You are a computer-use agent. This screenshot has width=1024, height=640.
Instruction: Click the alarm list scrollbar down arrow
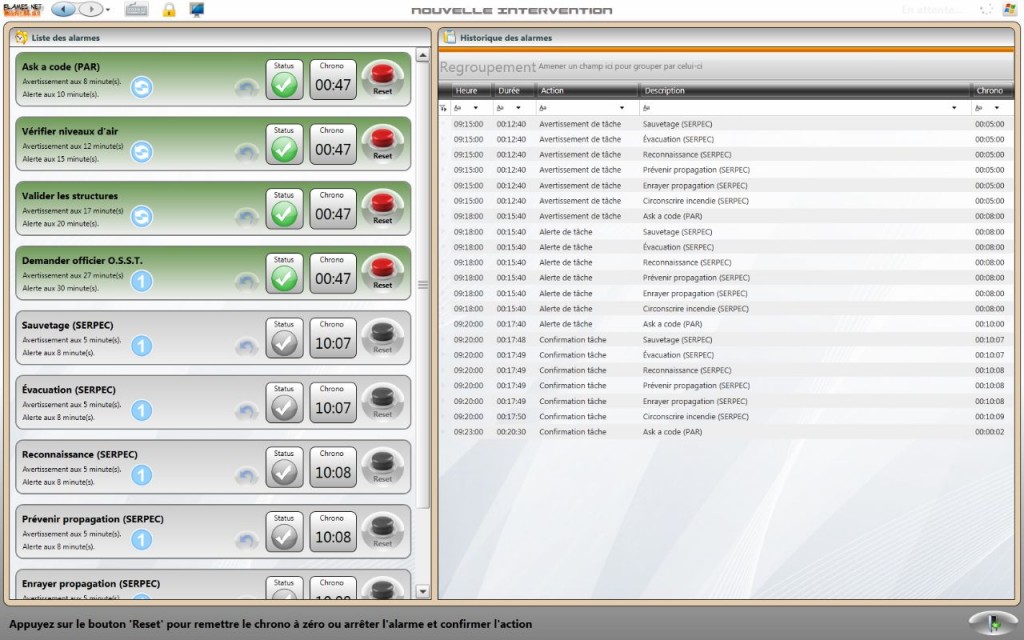422,591
